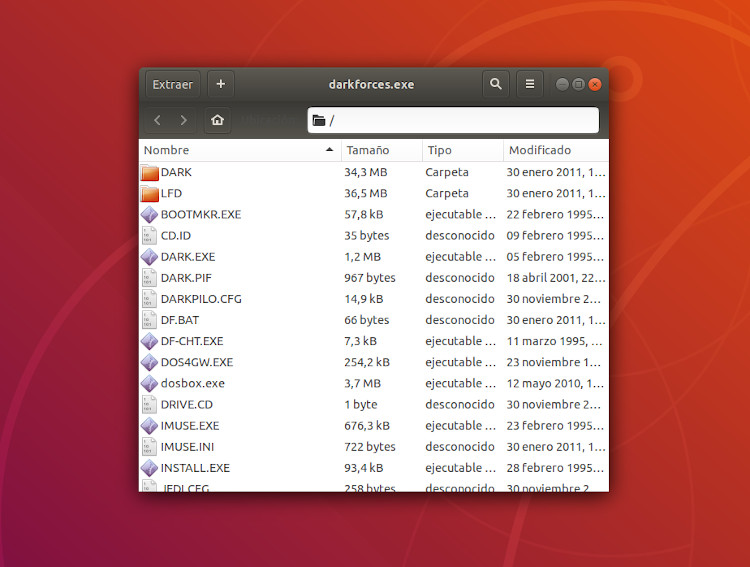Select the DARK.EXE executable icon
750x567 pixels.
tap(150, 257)
